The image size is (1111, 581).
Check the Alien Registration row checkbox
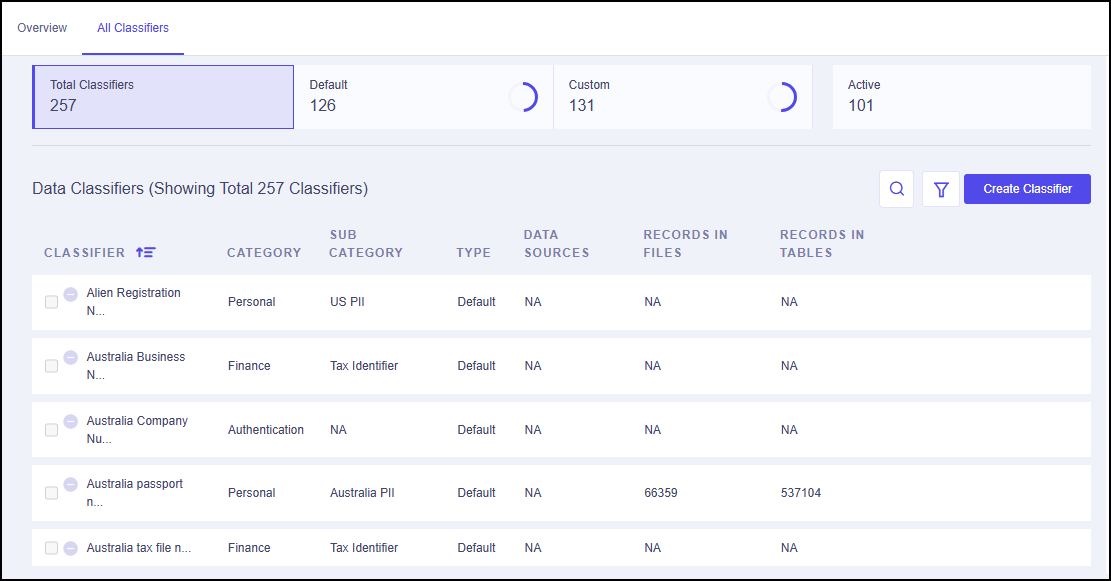(x=51, y=301)
